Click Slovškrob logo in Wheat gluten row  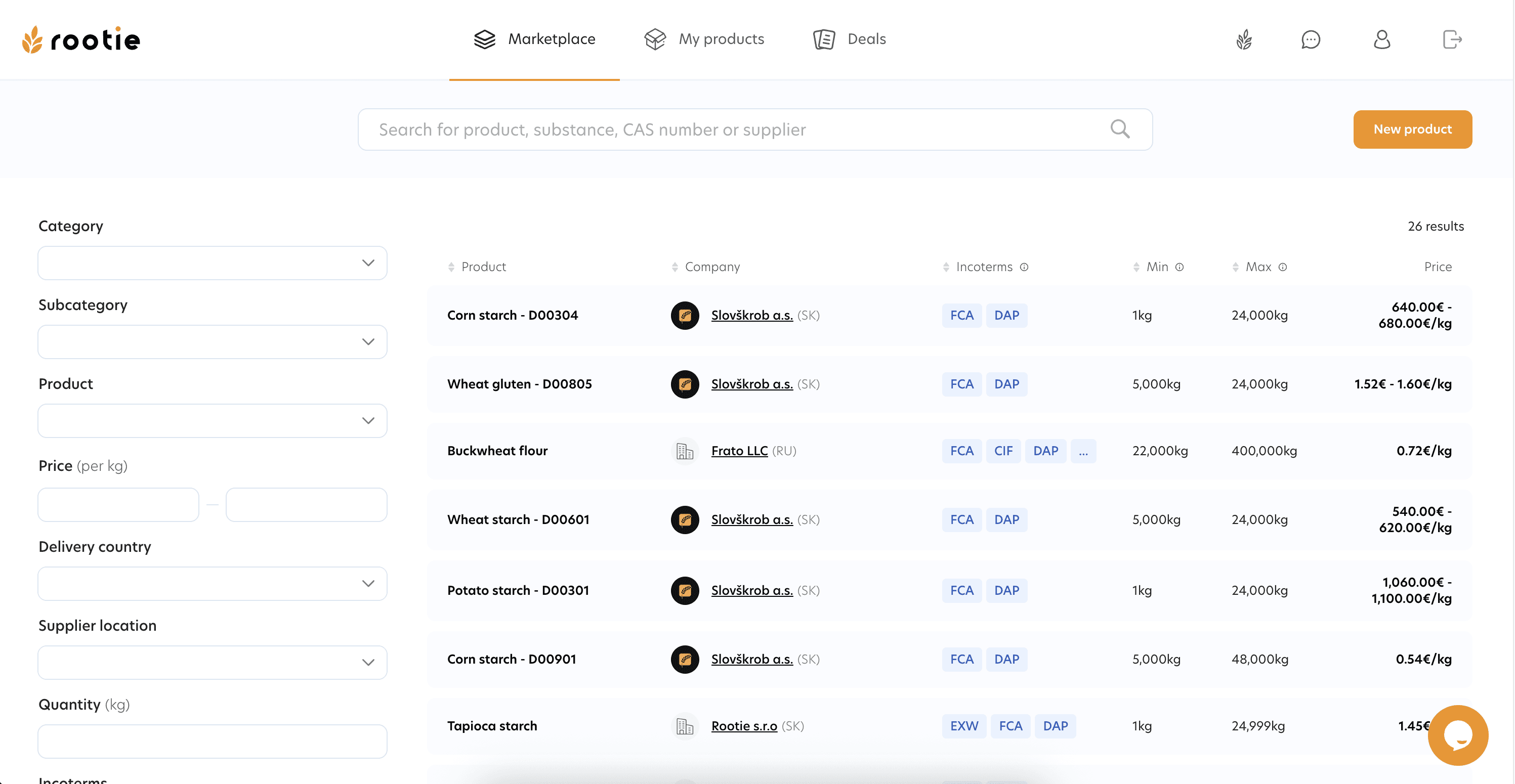[x=685, y=384]
